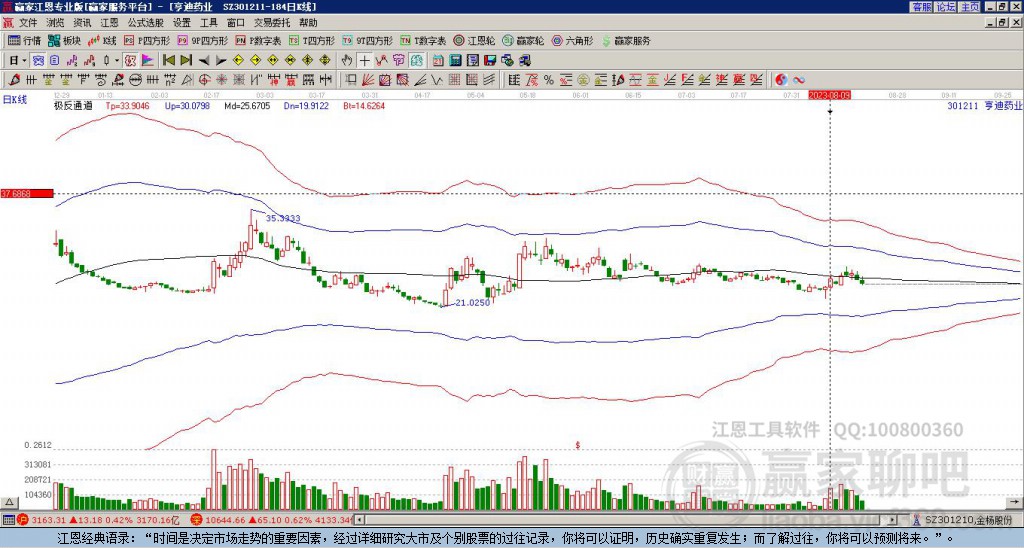Open the 交易委托 menu

(272, 23)
